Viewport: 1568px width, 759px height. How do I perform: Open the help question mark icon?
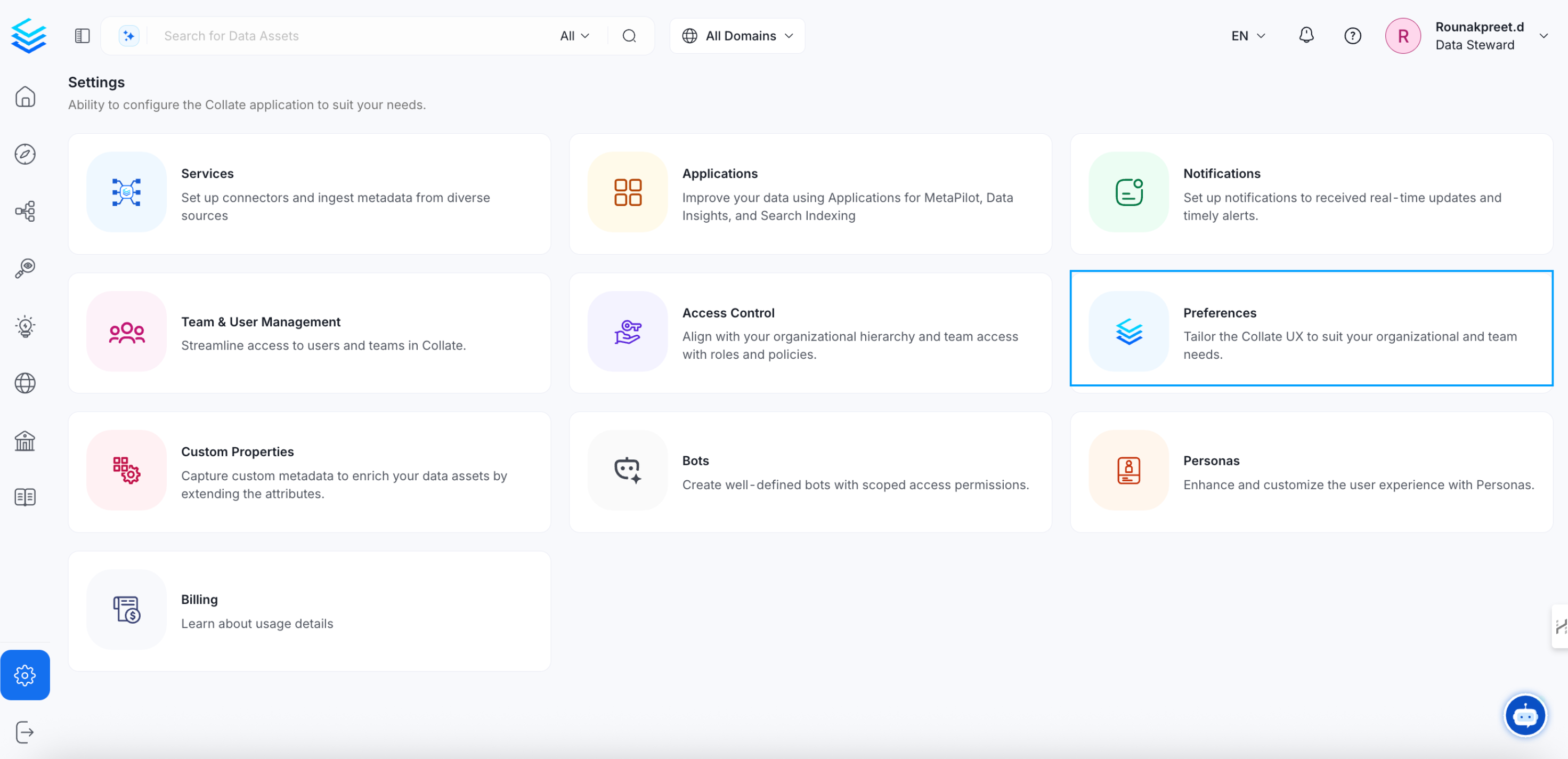pyautogui.click(x=1352, y=36)
